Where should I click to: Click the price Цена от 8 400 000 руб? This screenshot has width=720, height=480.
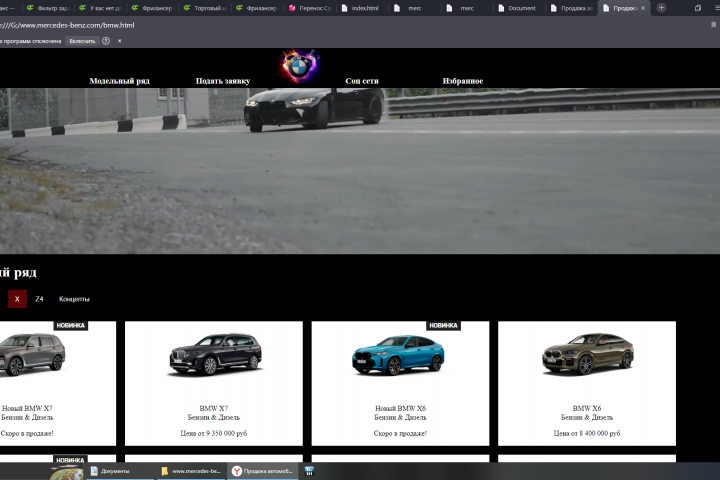(x=587, y=433)
